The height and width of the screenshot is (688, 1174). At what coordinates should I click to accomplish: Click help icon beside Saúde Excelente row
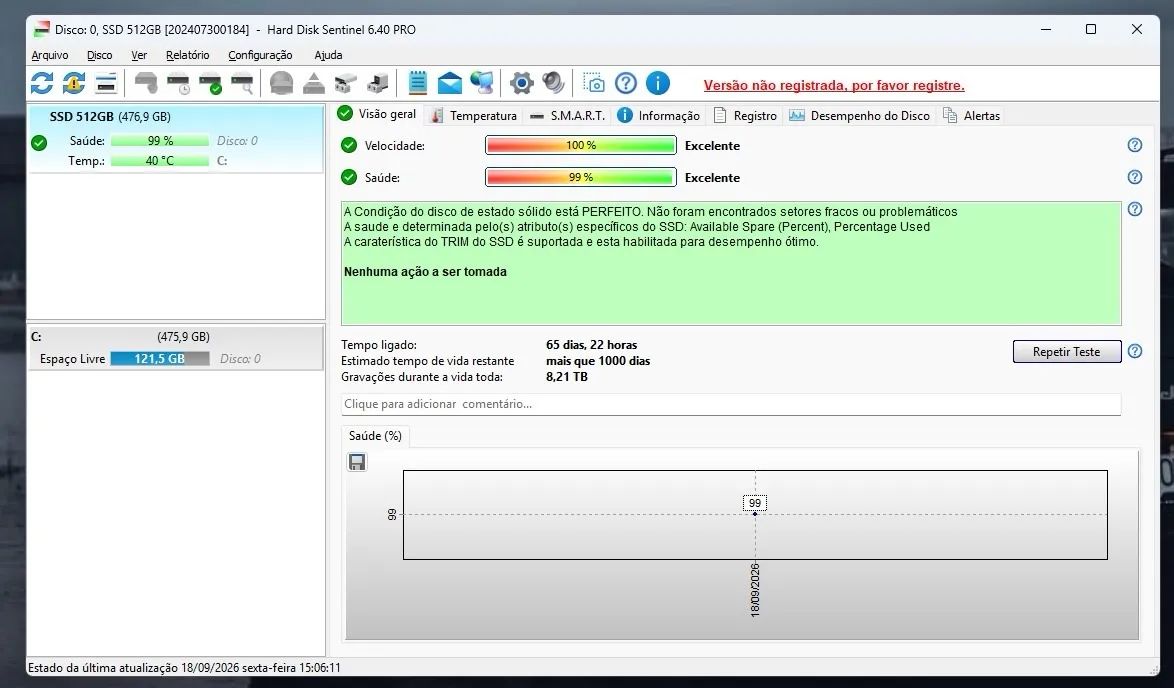[1135, 177]
